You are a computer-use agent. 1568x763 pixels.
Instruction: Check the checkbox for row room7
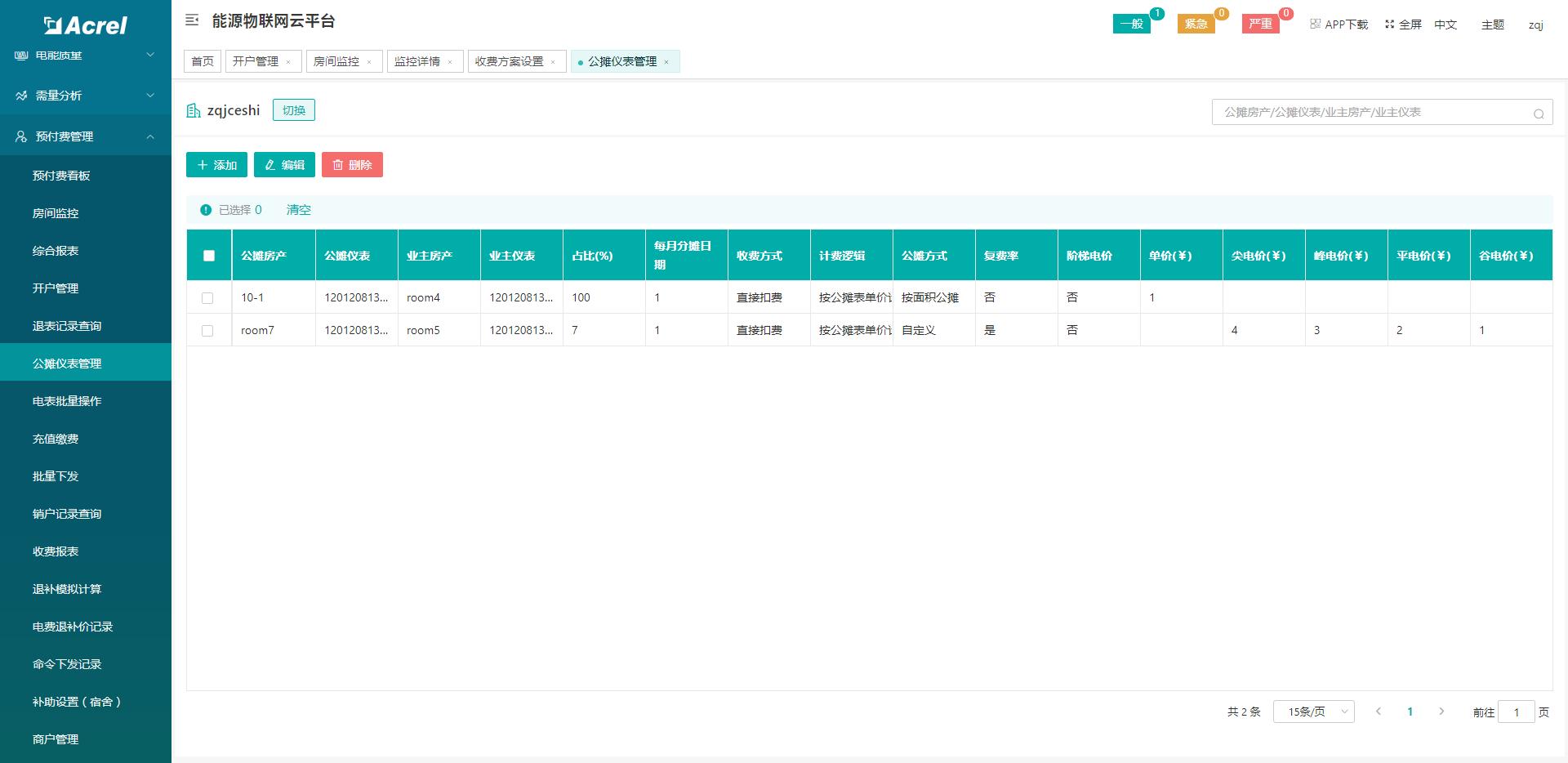click(209, 330)
